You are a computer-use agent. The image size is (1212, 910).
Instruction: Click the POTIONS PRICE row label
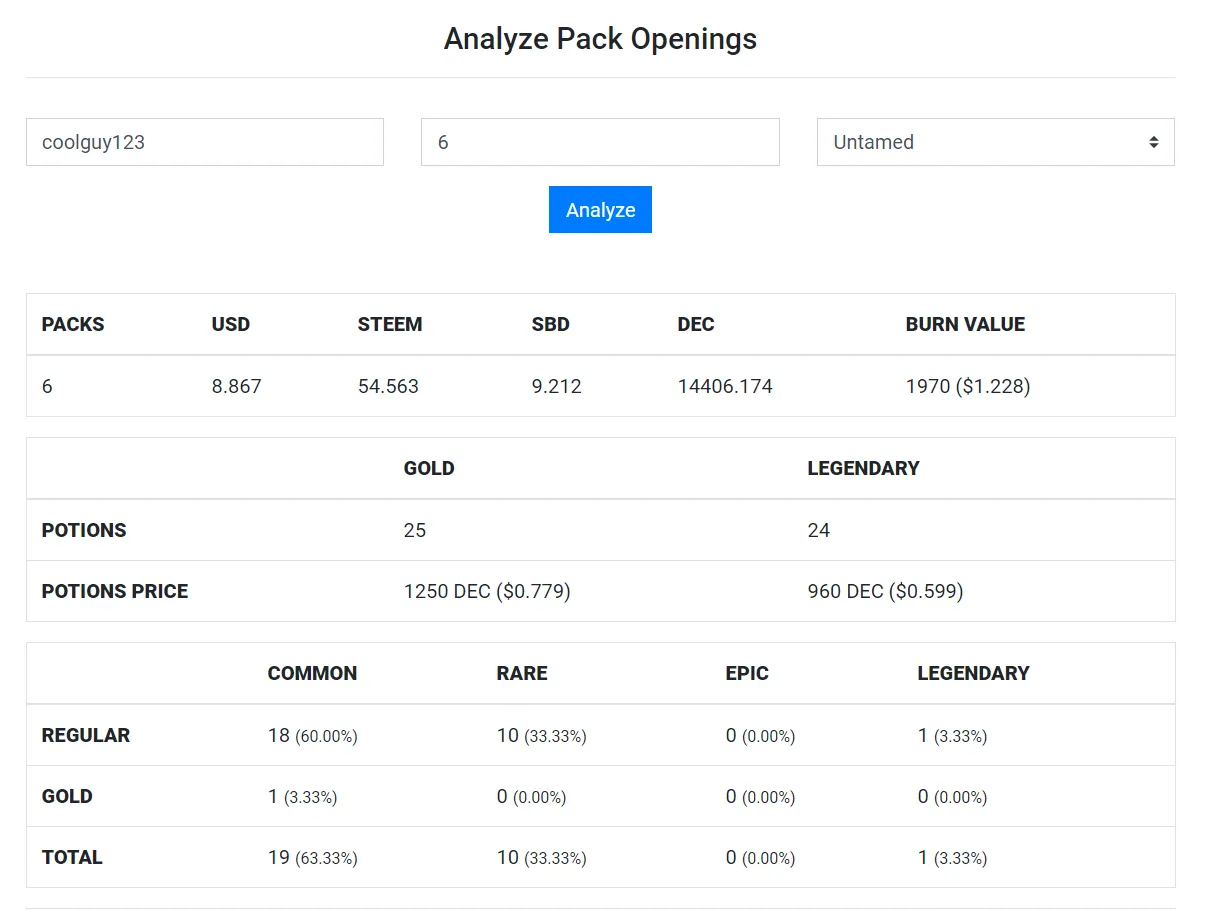pyautogui.click(x=115, y=591)
